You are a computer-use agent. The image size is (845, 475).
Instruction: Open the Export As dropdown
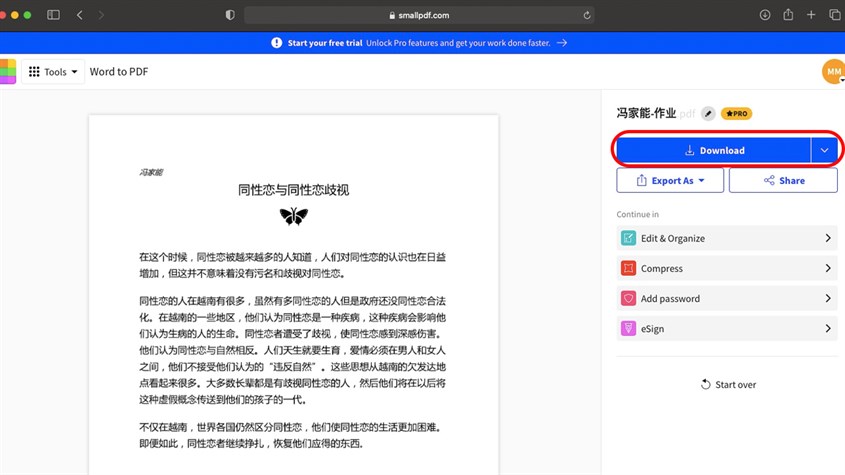pyautogui.click(x=670, y=181)
